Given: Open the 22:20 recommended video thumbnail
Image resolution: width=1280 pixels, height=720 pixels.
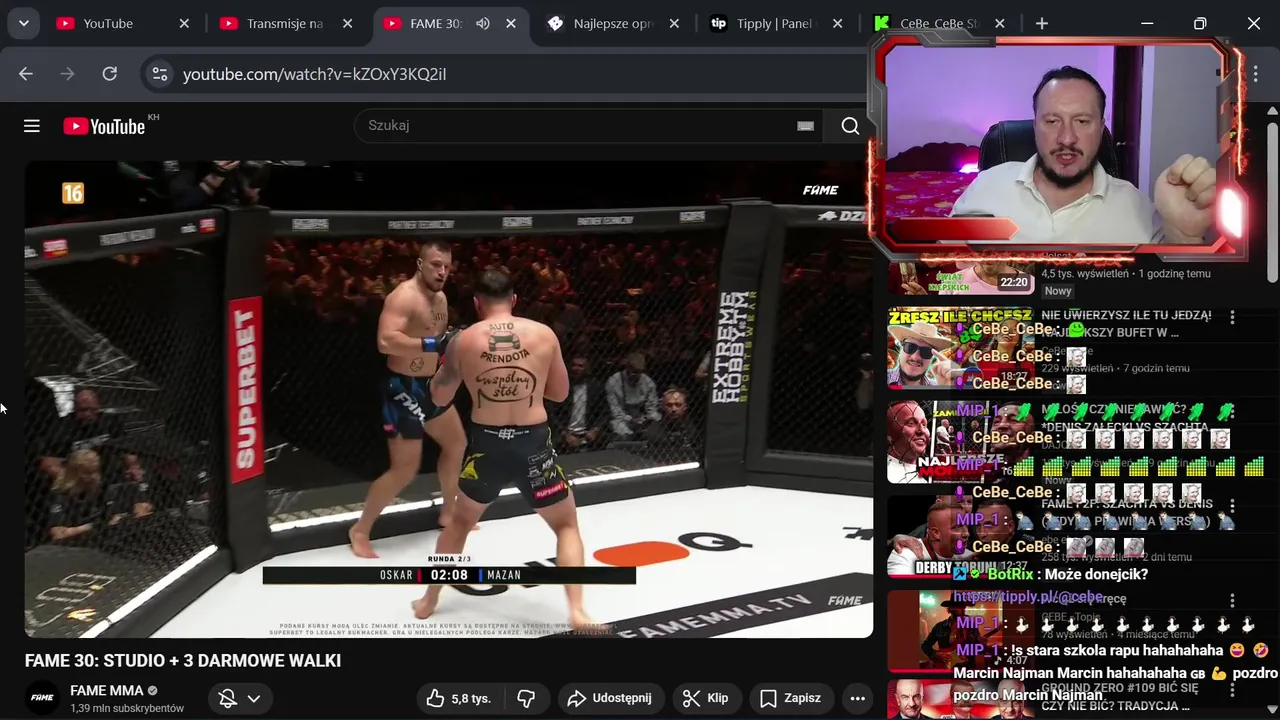Looking at the screenshot, I should click(x=961, y=279).
